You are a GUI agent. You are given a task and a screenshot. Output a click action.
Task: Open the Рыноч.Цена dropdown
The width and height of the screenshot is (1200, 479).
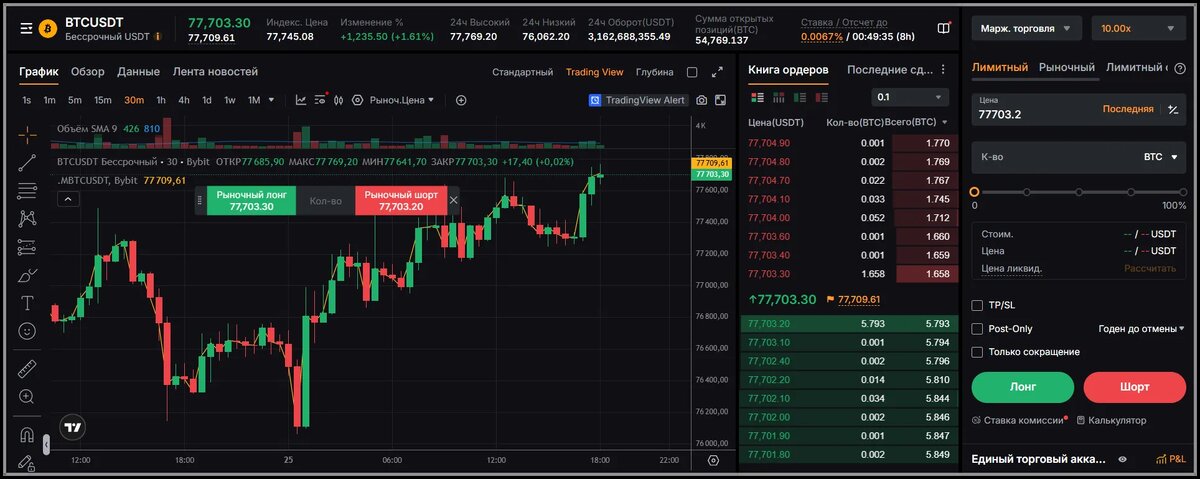pos(402,100)
